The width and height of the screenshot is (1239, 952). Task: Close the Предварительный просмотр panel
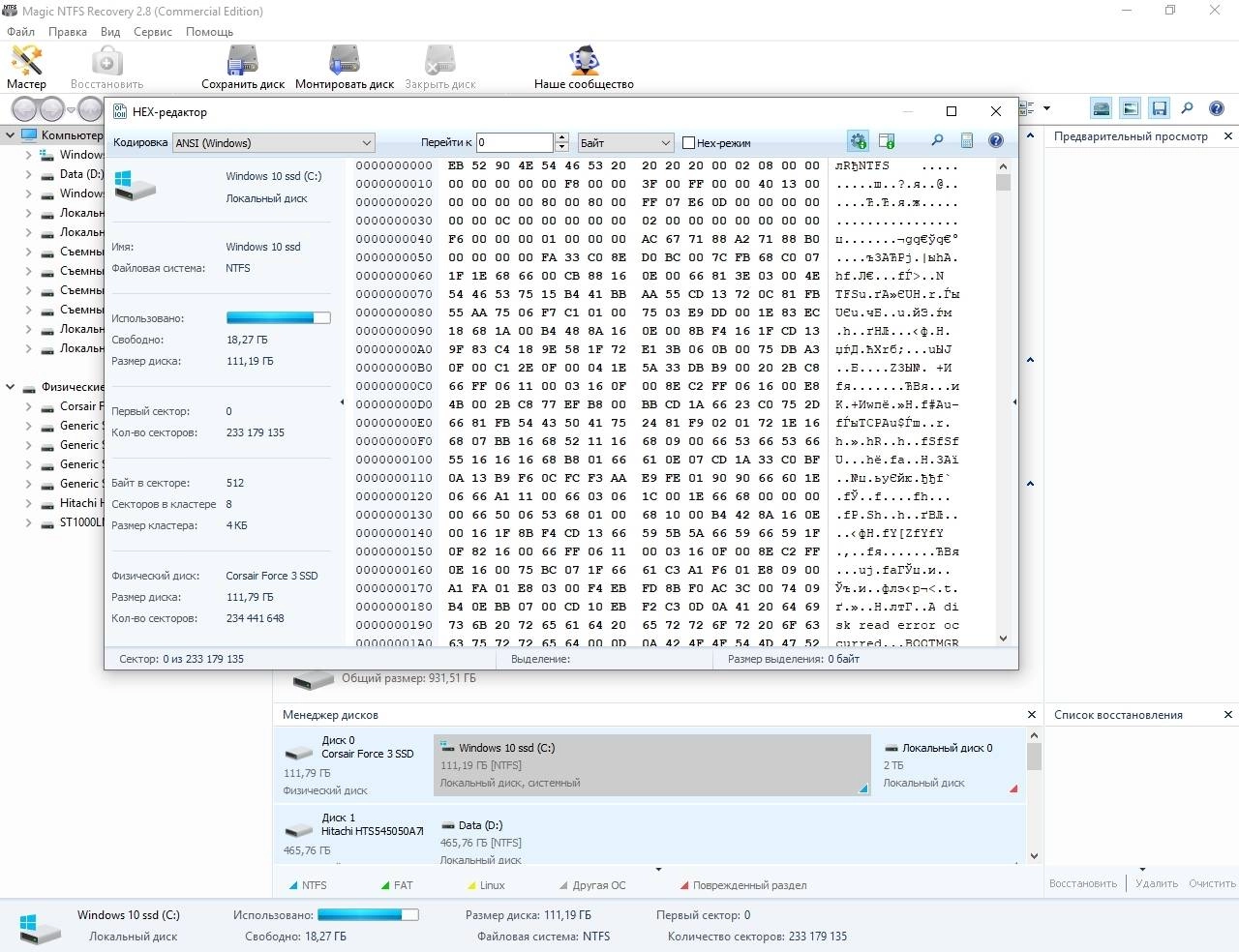pyautogui.click(x=1228, y=136)
